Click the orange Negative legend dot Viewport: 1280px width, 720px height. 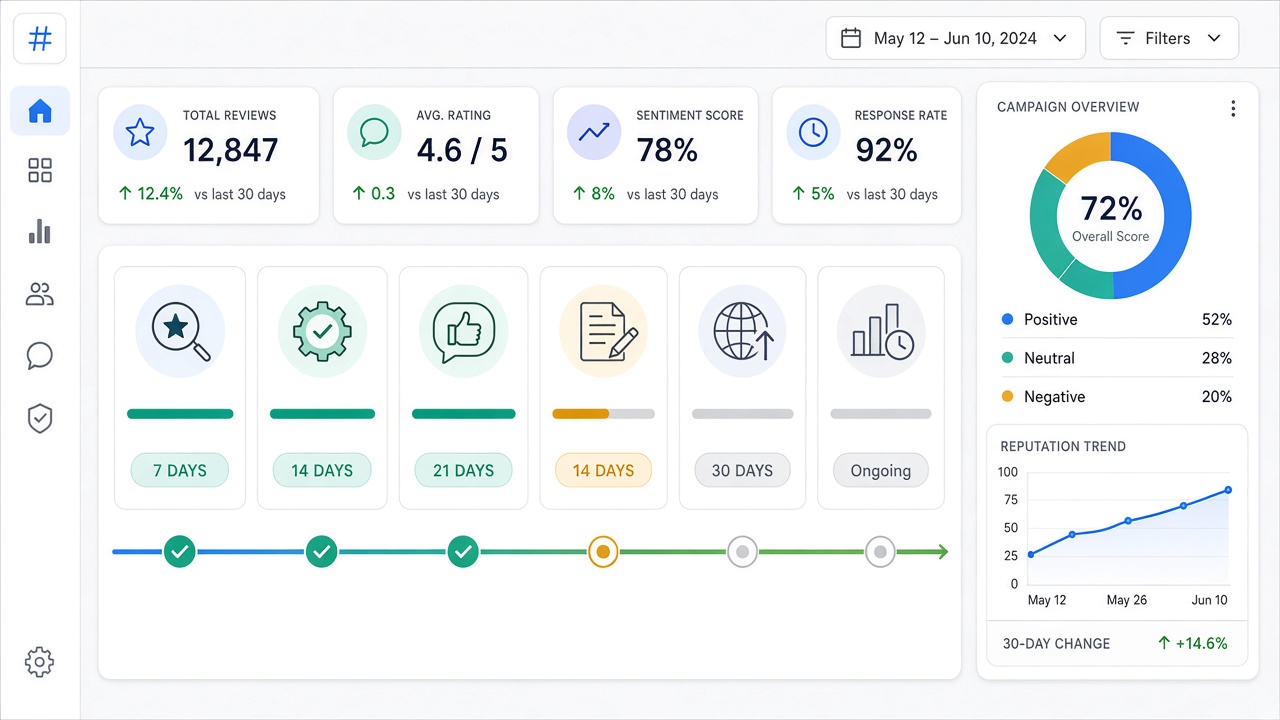1007,397
